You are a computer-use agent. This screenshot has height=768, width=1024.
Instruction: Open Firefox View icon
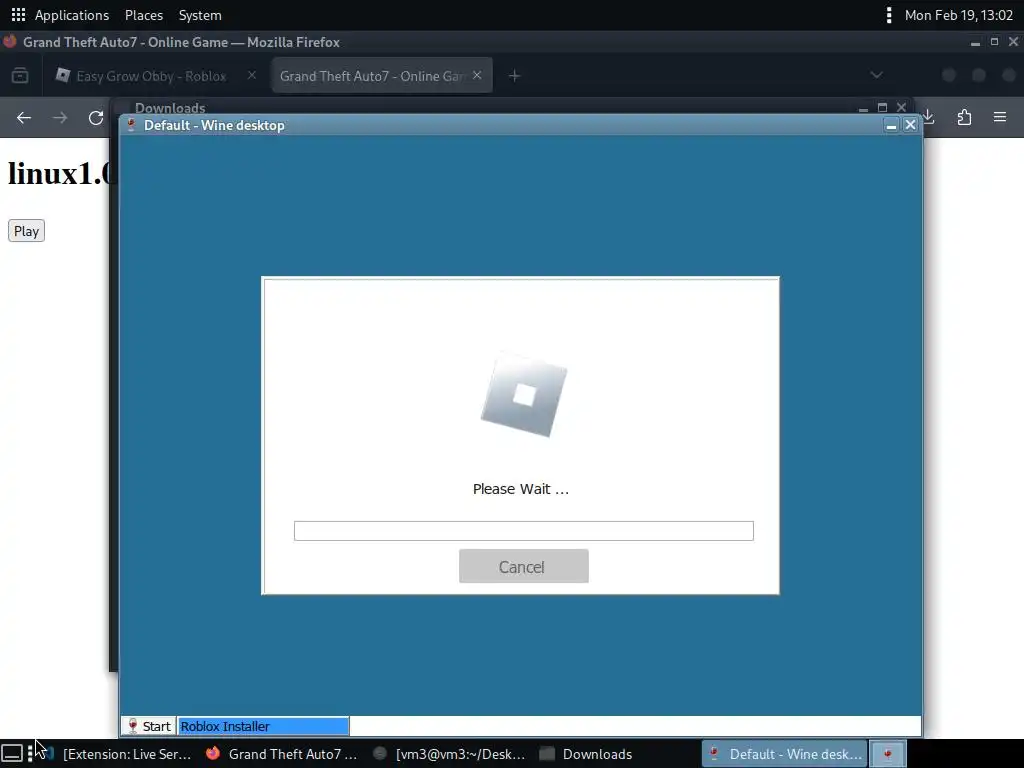tap(20, 76)
